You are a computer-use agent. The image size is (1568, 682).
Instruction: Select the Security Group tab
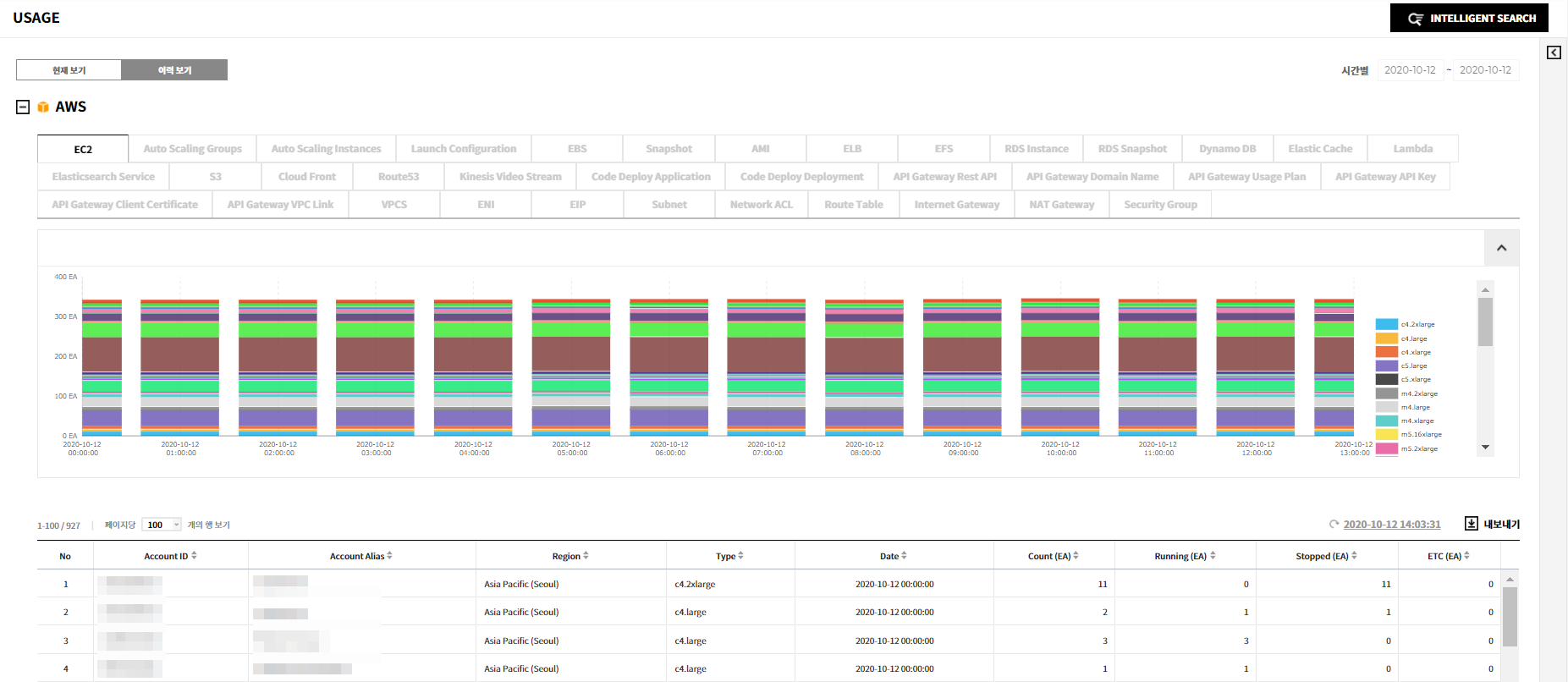(1159, 205)
